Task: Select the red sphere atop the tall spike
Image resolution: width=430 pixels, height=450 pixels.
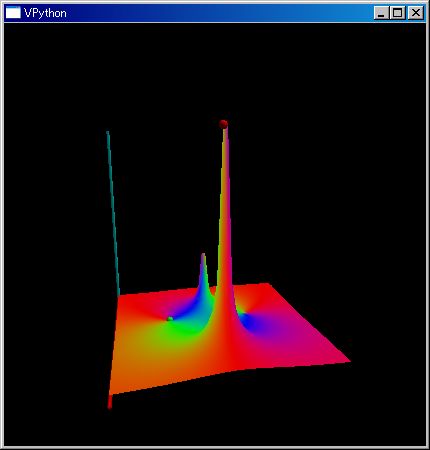Action: tap(223, 124)
